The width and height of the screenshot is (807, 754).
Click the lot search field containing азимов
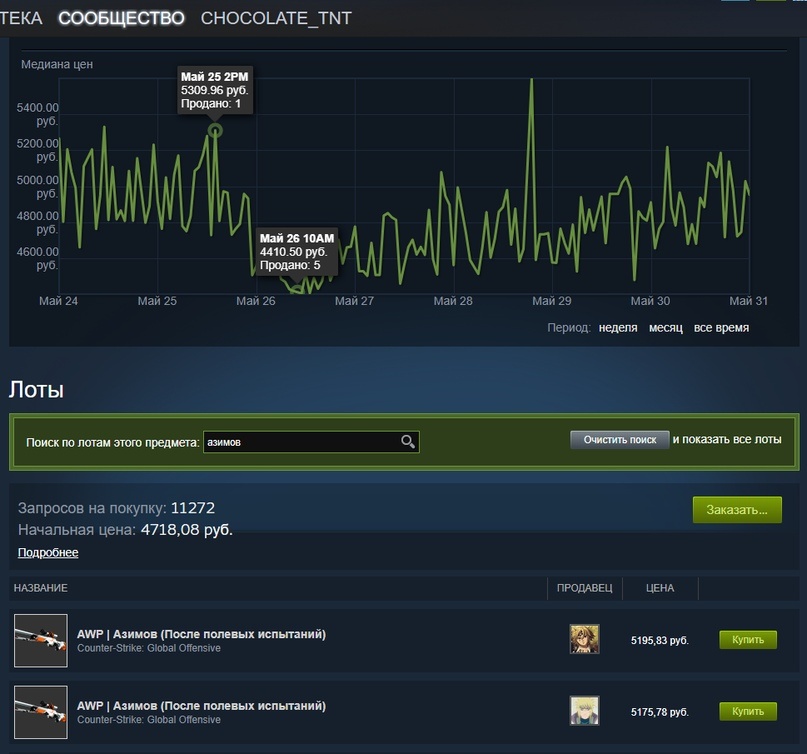coord(311,442)
